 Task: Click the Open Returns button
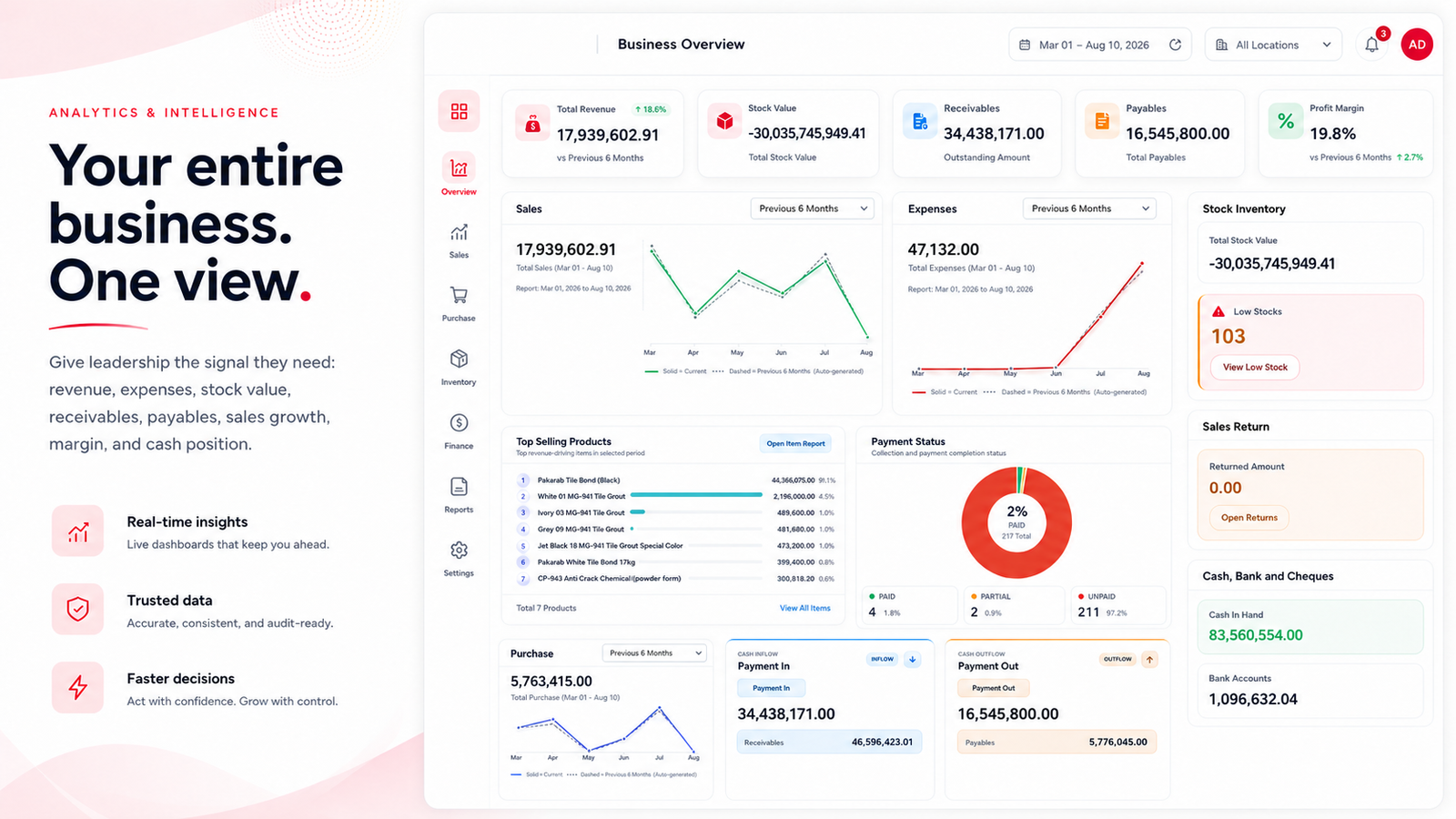pyautogui.click(x=1249, y=518)
